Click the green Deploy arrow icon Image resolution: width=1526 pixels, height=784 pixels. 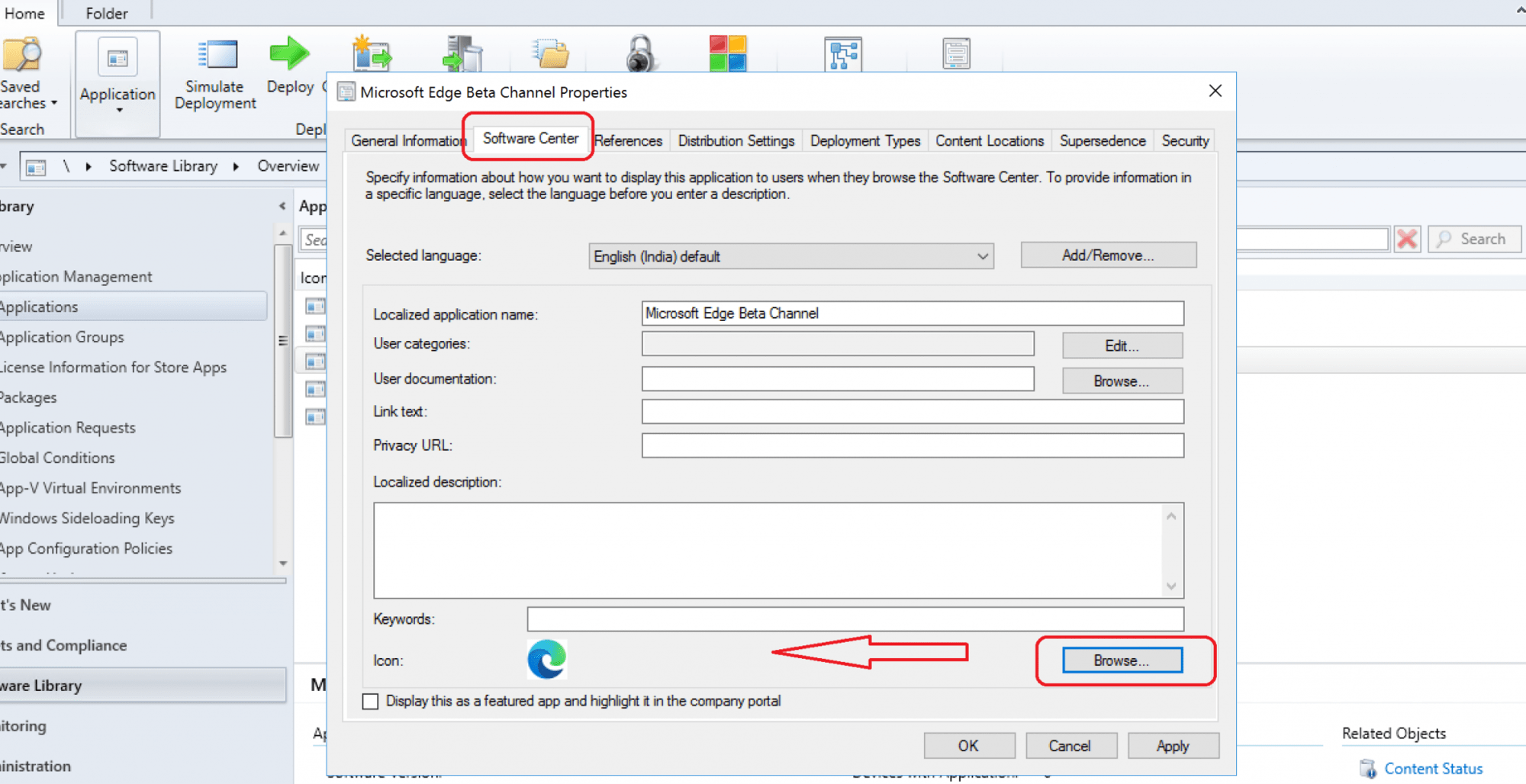coord(289,53)
